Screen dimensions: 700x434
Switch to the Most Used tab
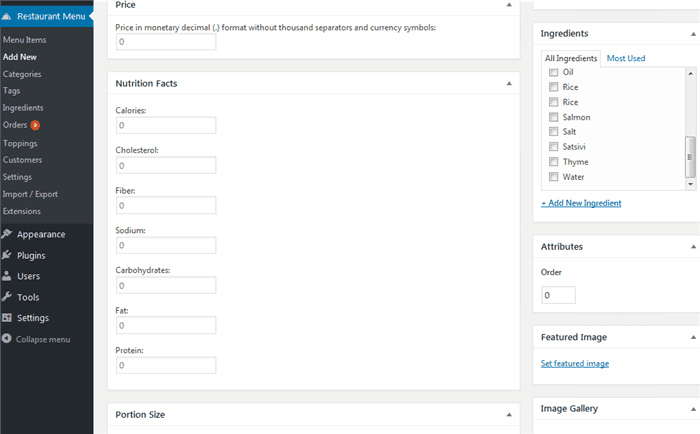point(626,58)
